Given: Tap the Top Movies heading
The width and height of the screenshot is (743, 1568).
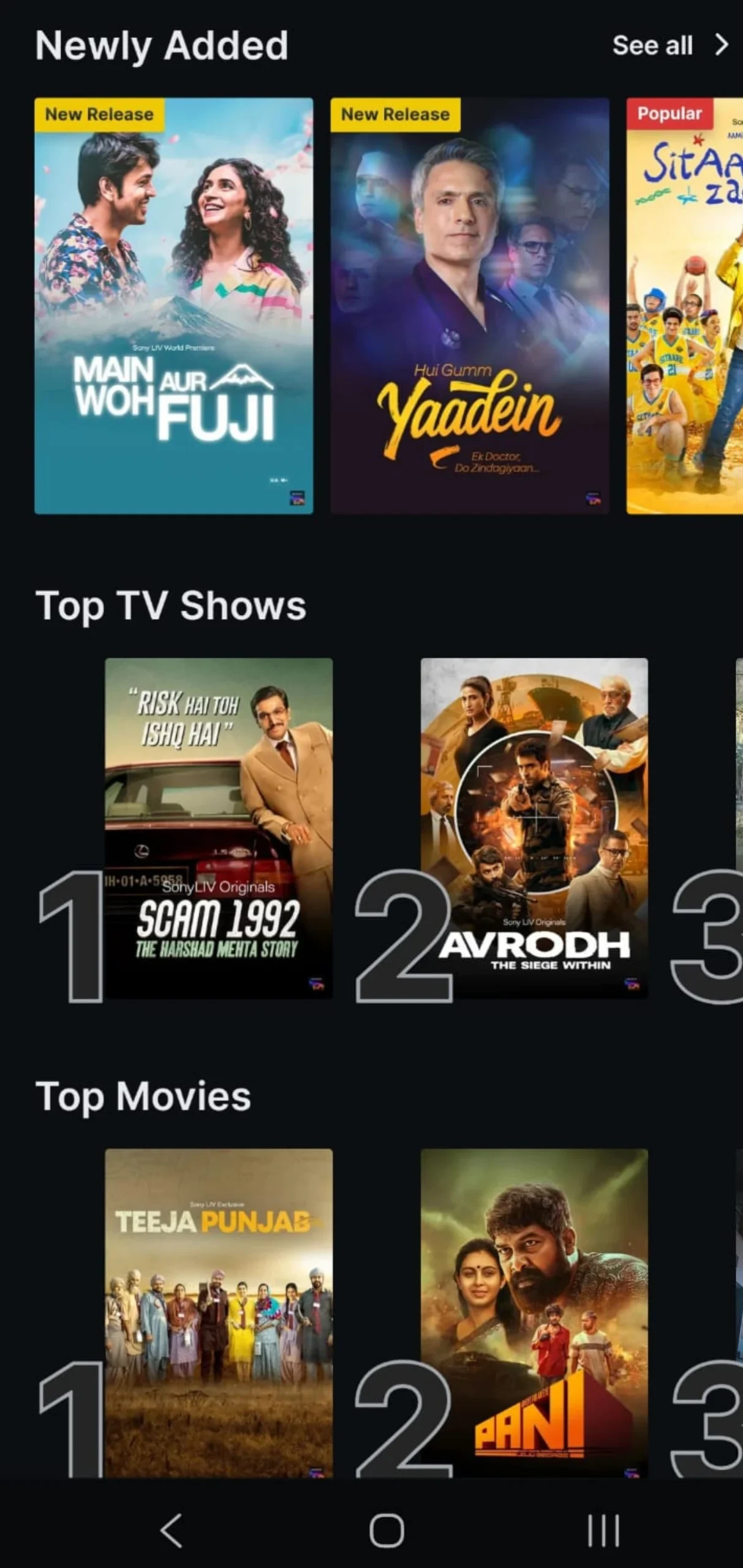Looking at the screenshot, I should 143,1096.
